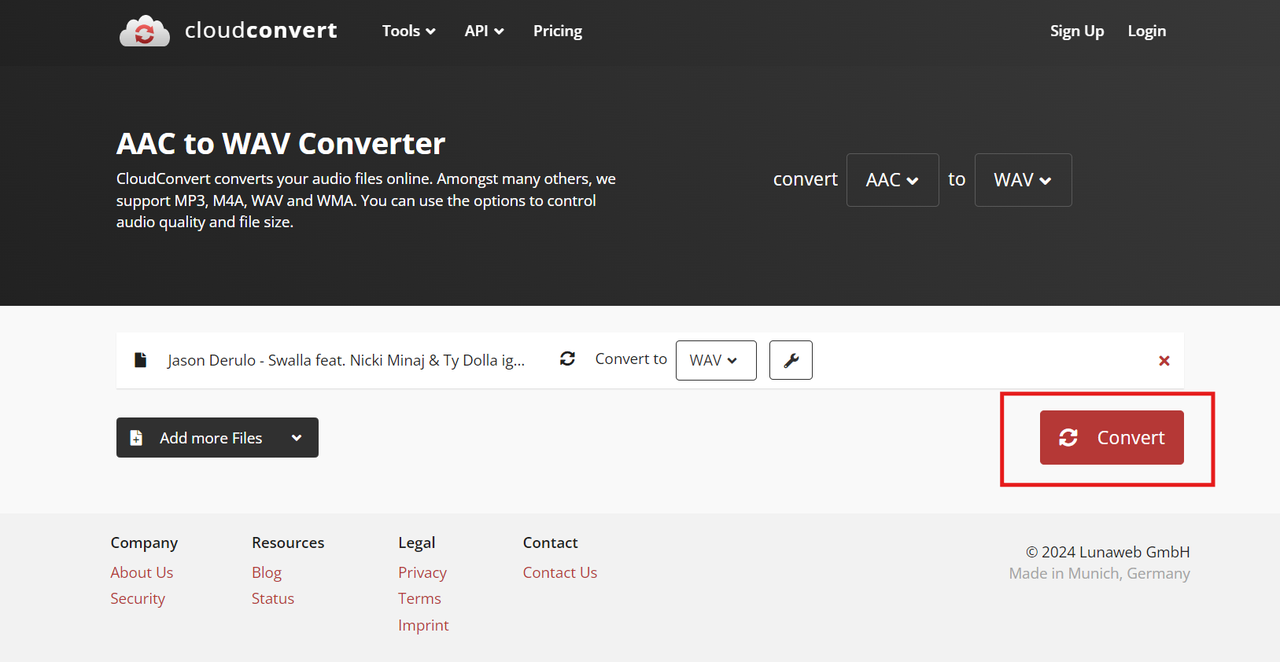Open the Contact Us footer link
Image resolution: width=1280 pixels, height=662 pixels.
(560, 572)
